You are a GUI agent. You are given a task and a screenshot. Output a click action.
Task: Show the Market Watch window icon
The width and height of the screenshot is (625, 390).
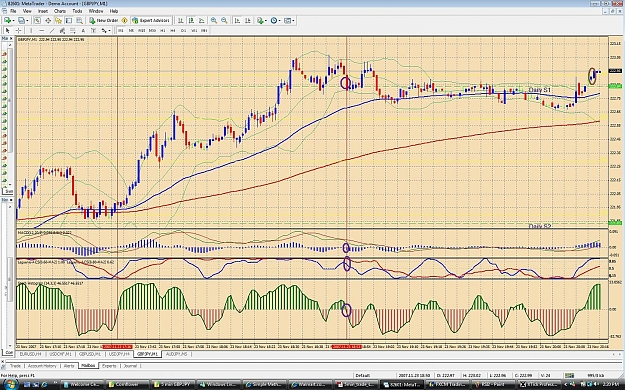[x=37, y=20]
